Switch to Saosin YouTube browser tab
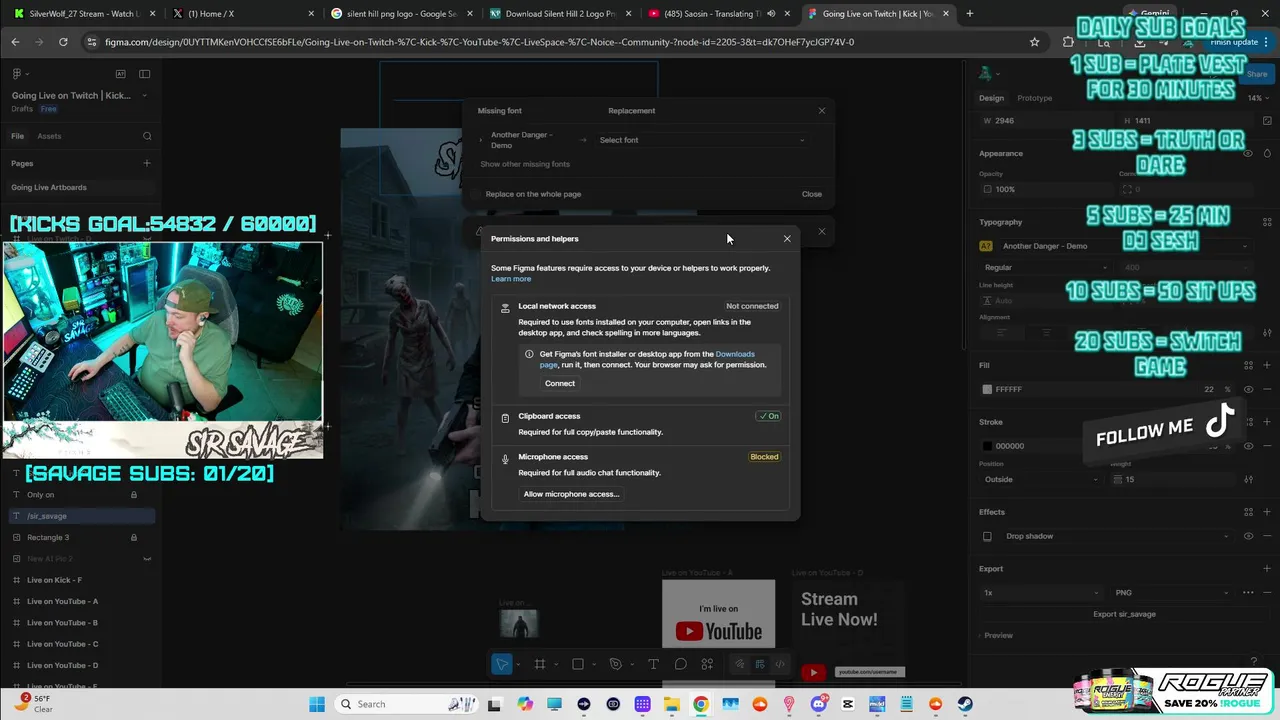Viewport: 1280px width, 720px height. 717,14
